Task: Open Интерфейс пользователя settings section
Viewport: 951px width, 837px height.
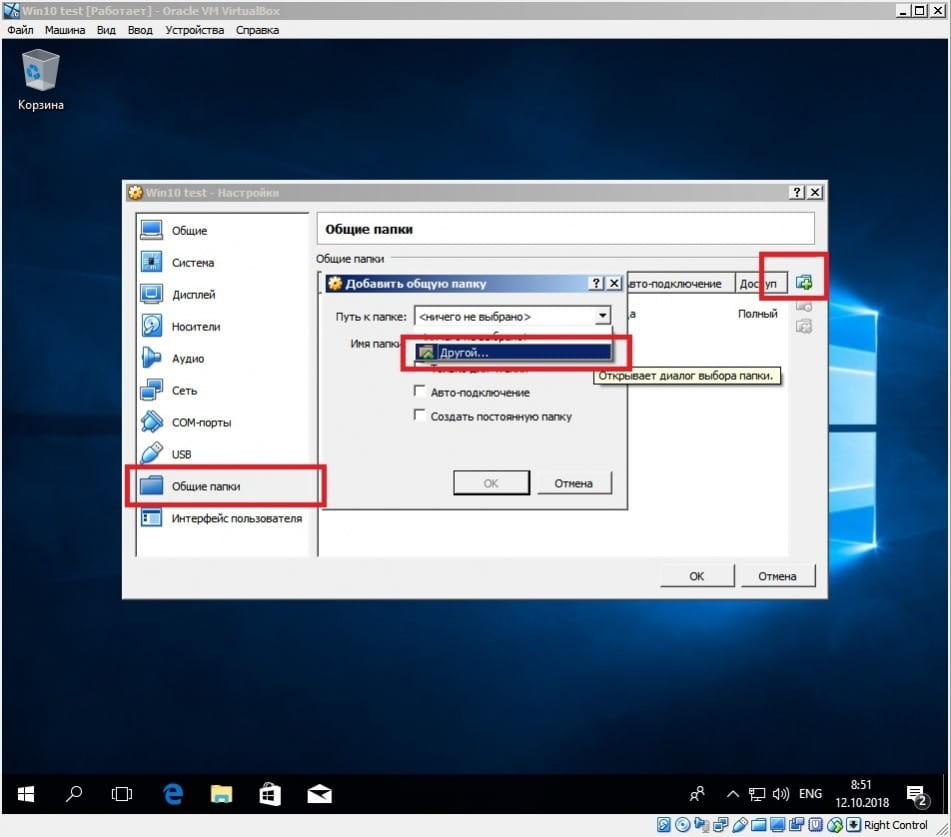Action: tap(223, 519)
